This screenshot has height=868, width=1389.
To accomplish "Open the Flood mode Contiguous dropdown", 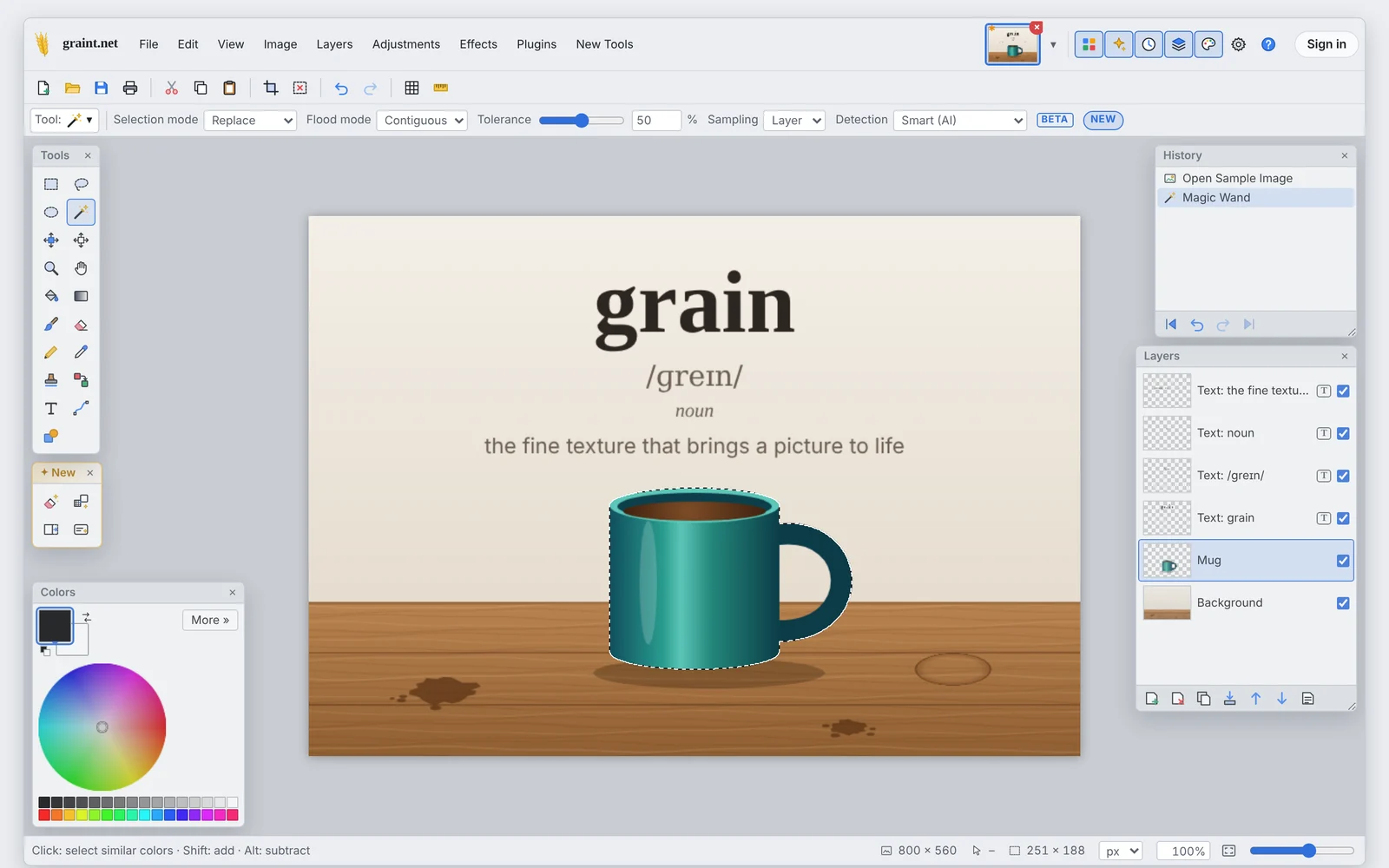I will pos(422,120).
